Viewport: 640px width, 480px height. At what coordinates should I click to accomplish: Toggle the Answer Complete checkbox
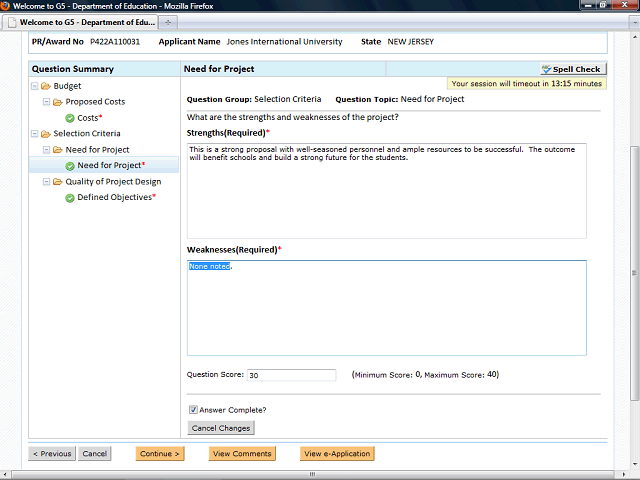point(193,409)
